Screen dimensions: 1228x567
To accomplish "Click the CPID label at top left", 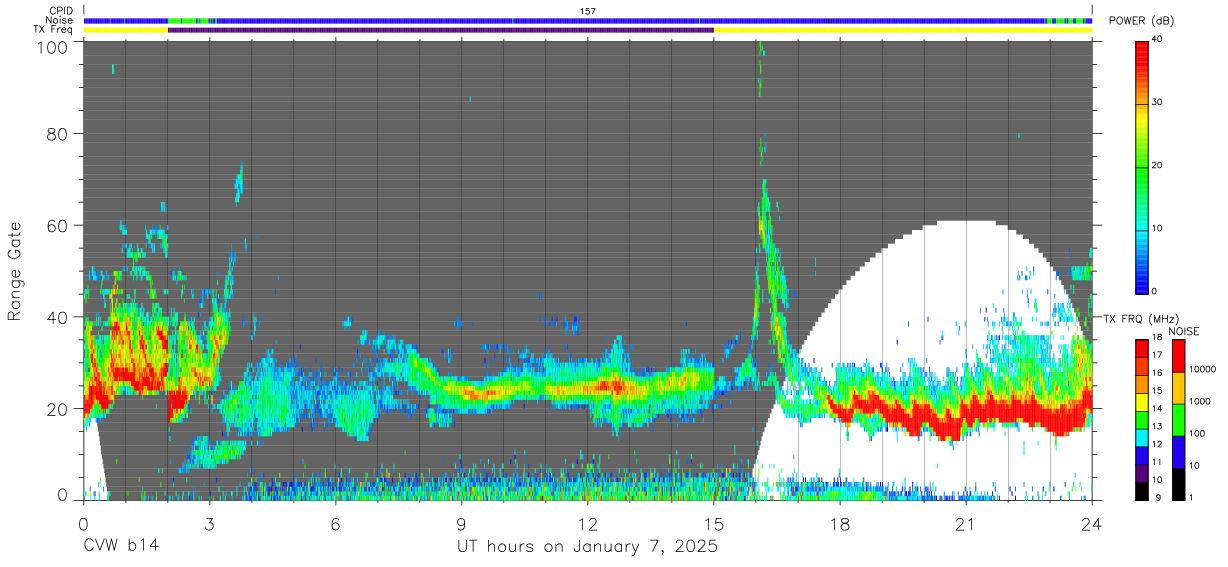I will pos(61,11).
